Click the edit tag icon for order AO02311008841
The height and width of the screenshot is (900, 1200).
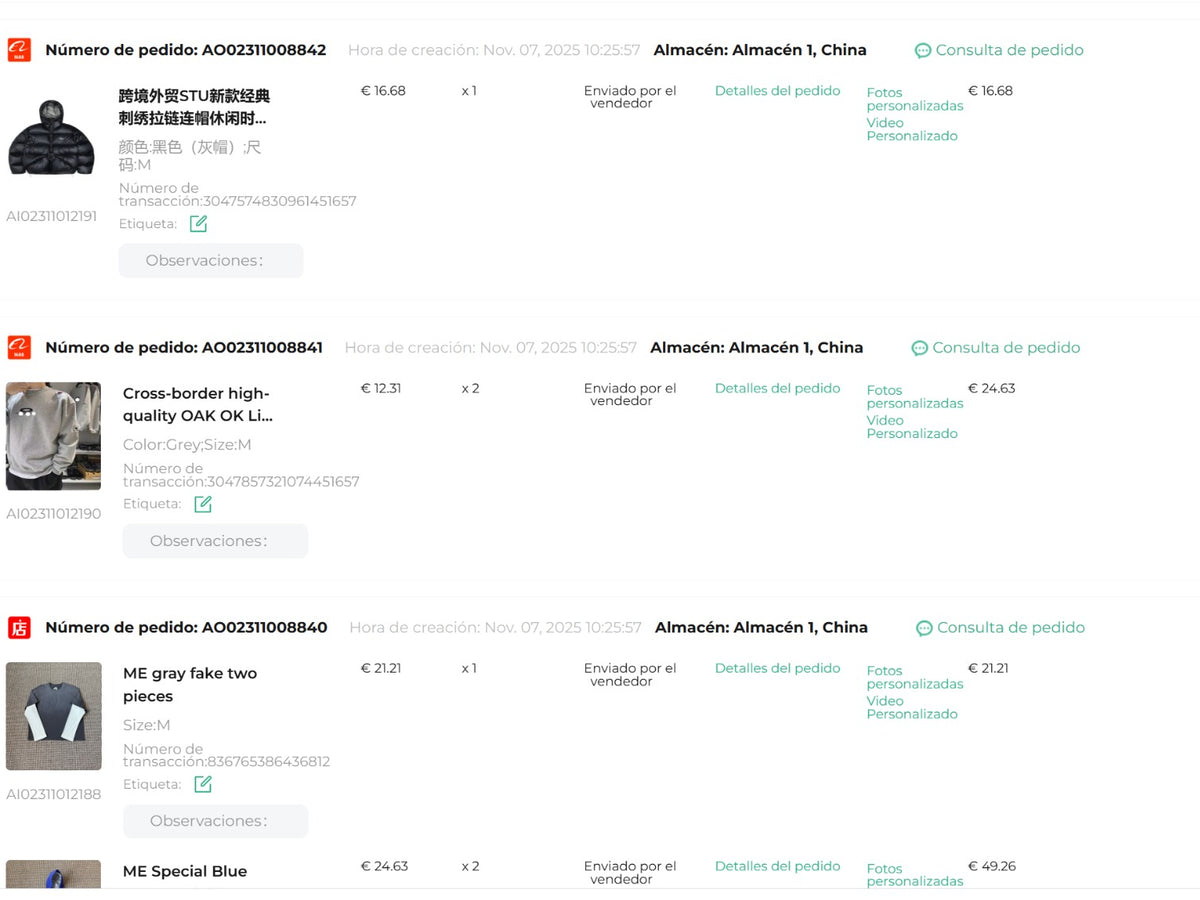click(202, 504)
